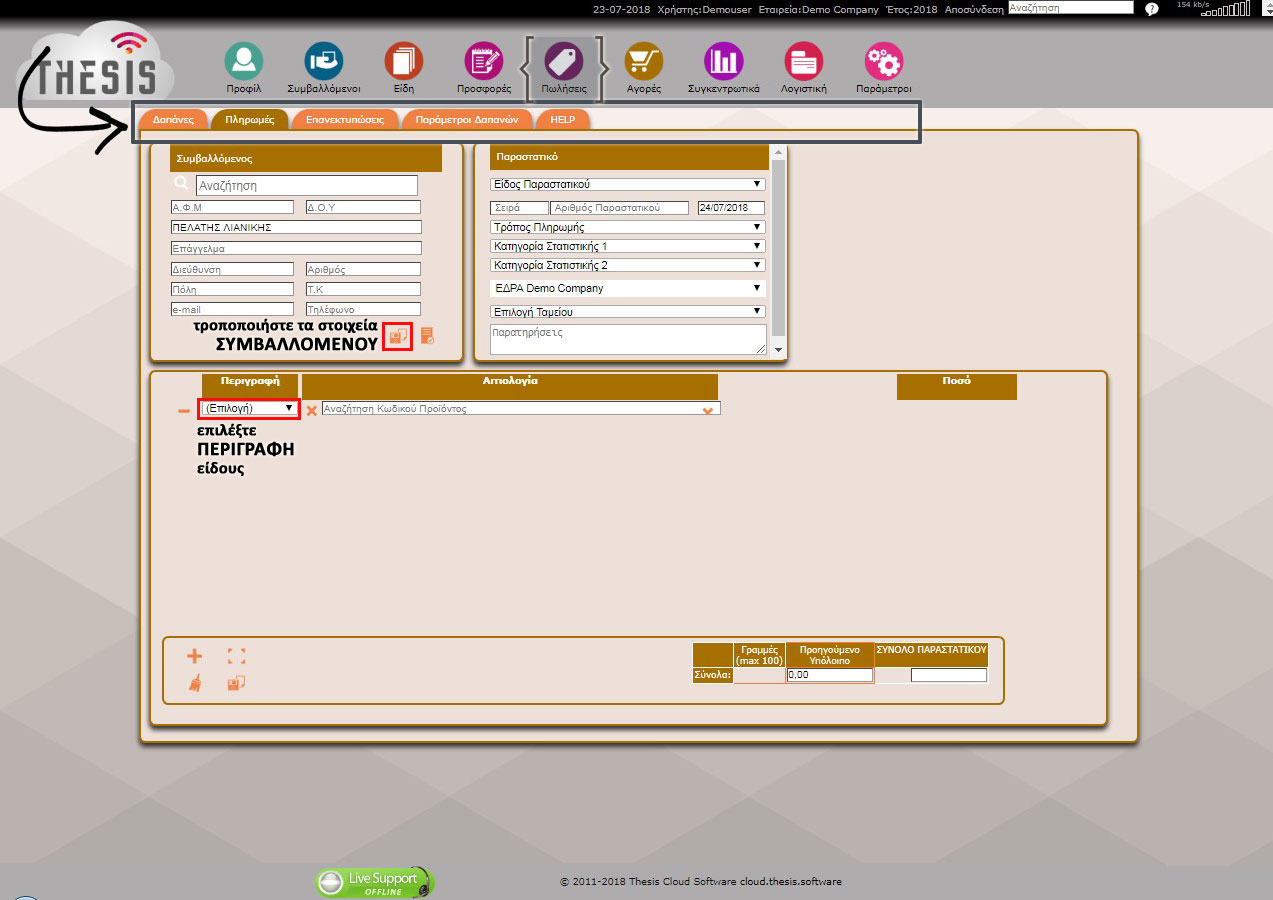
Task: Expand the Επιλογή Ταμείου dropdown
Action: pyautogui.click(x=627, y=312)
